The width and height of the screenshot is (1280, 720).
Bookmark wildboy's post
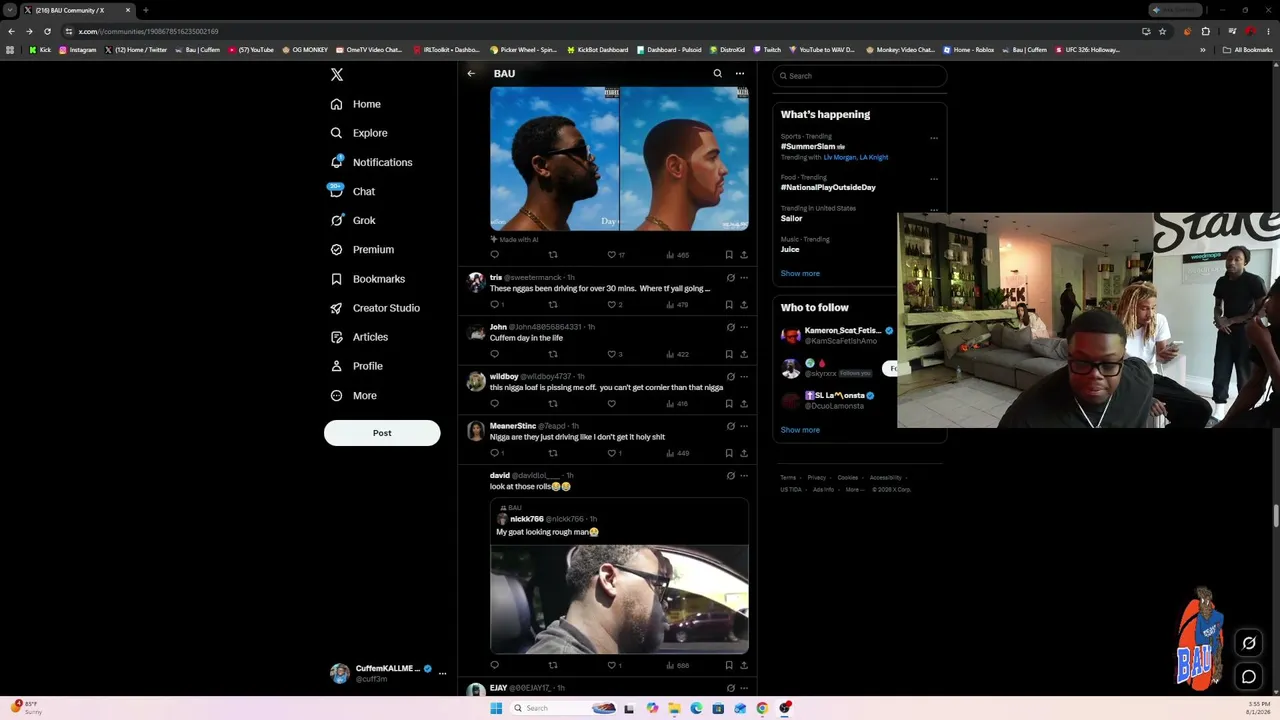point(729,404)
